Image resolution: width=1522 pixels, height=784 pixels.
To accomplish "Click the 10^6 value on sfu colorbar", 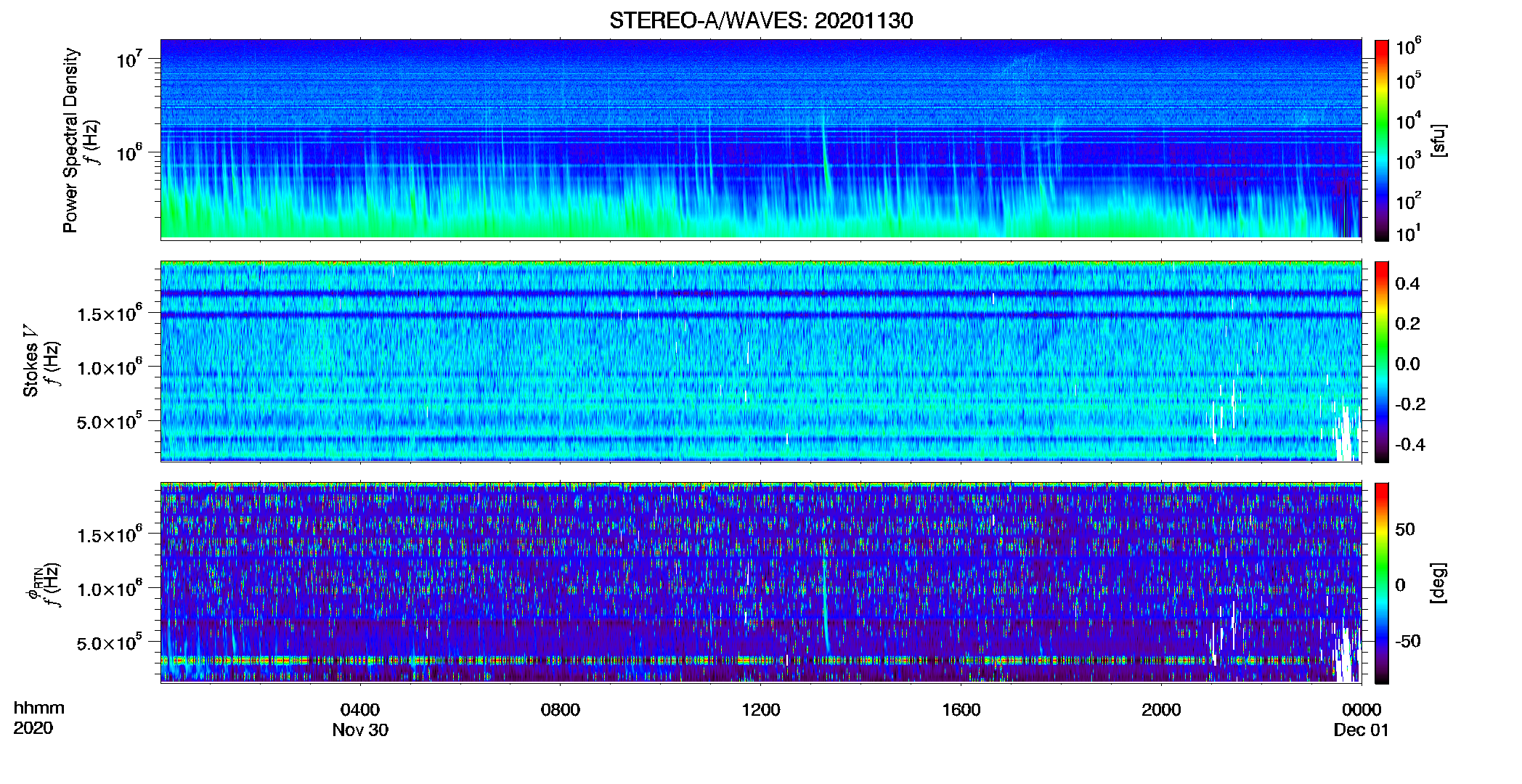I will coord(1409,47).
